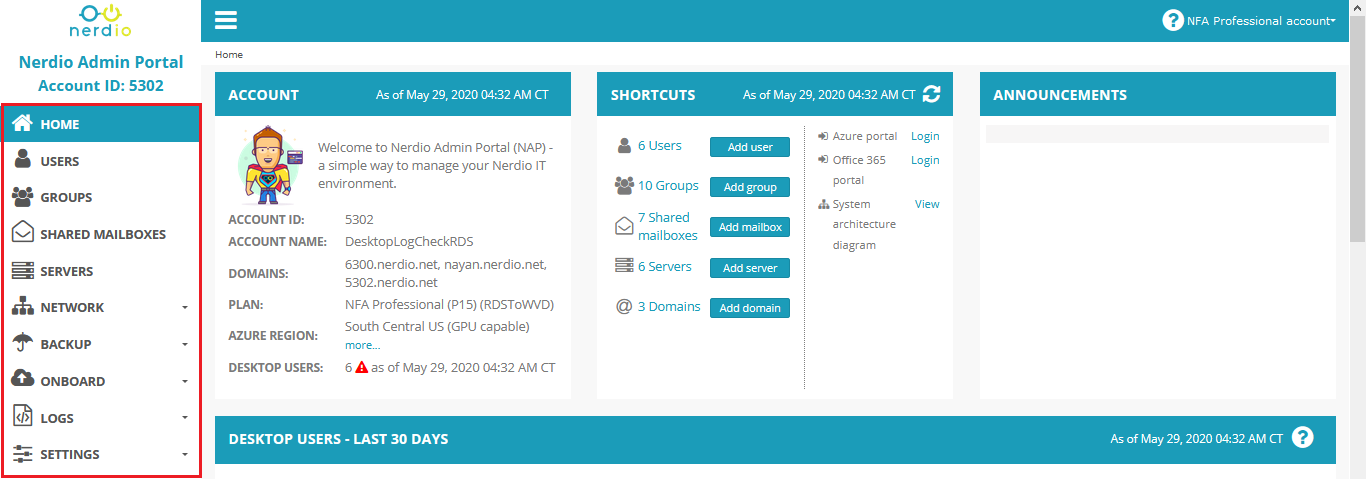Viewport: 1366px width, 479px height.
Task: Click the welcome mascot avatar image
Action: pyautogui.click(x=268, y=165)
